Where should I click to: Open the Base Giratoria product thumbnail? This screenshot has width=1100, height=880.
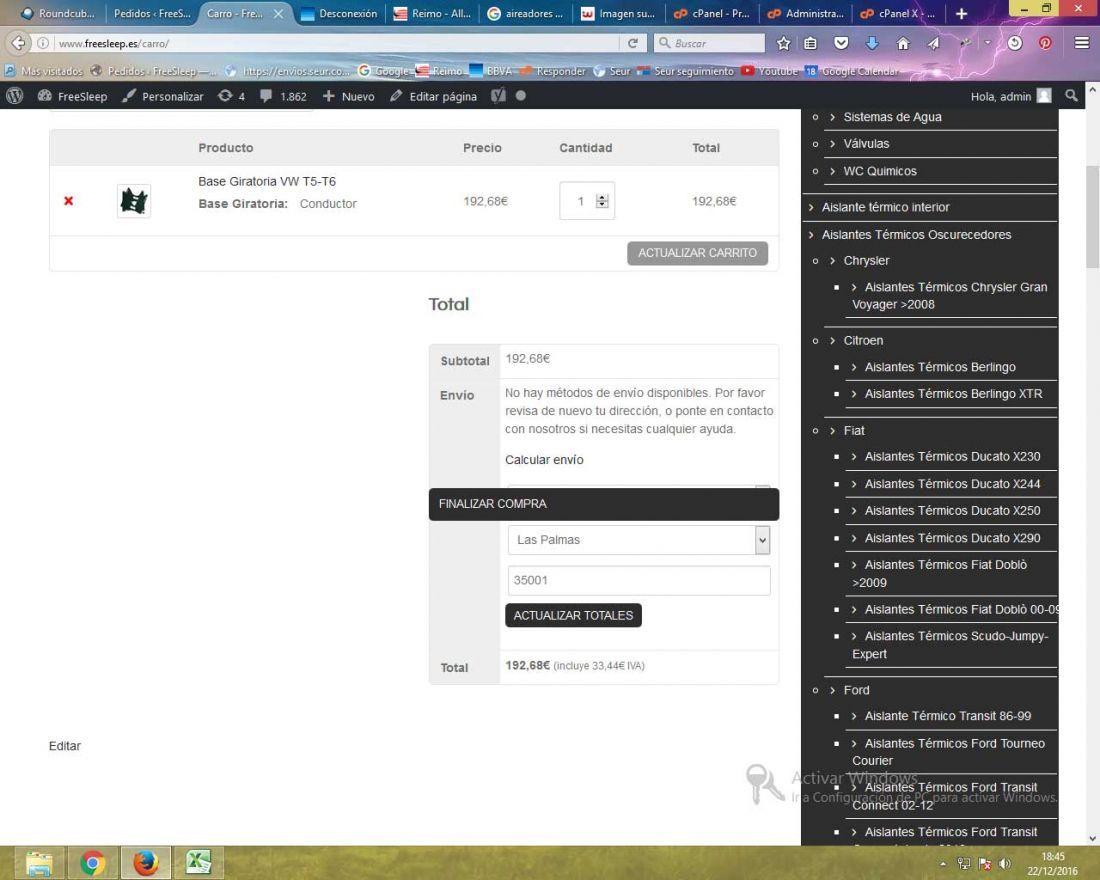pos(133,201)
